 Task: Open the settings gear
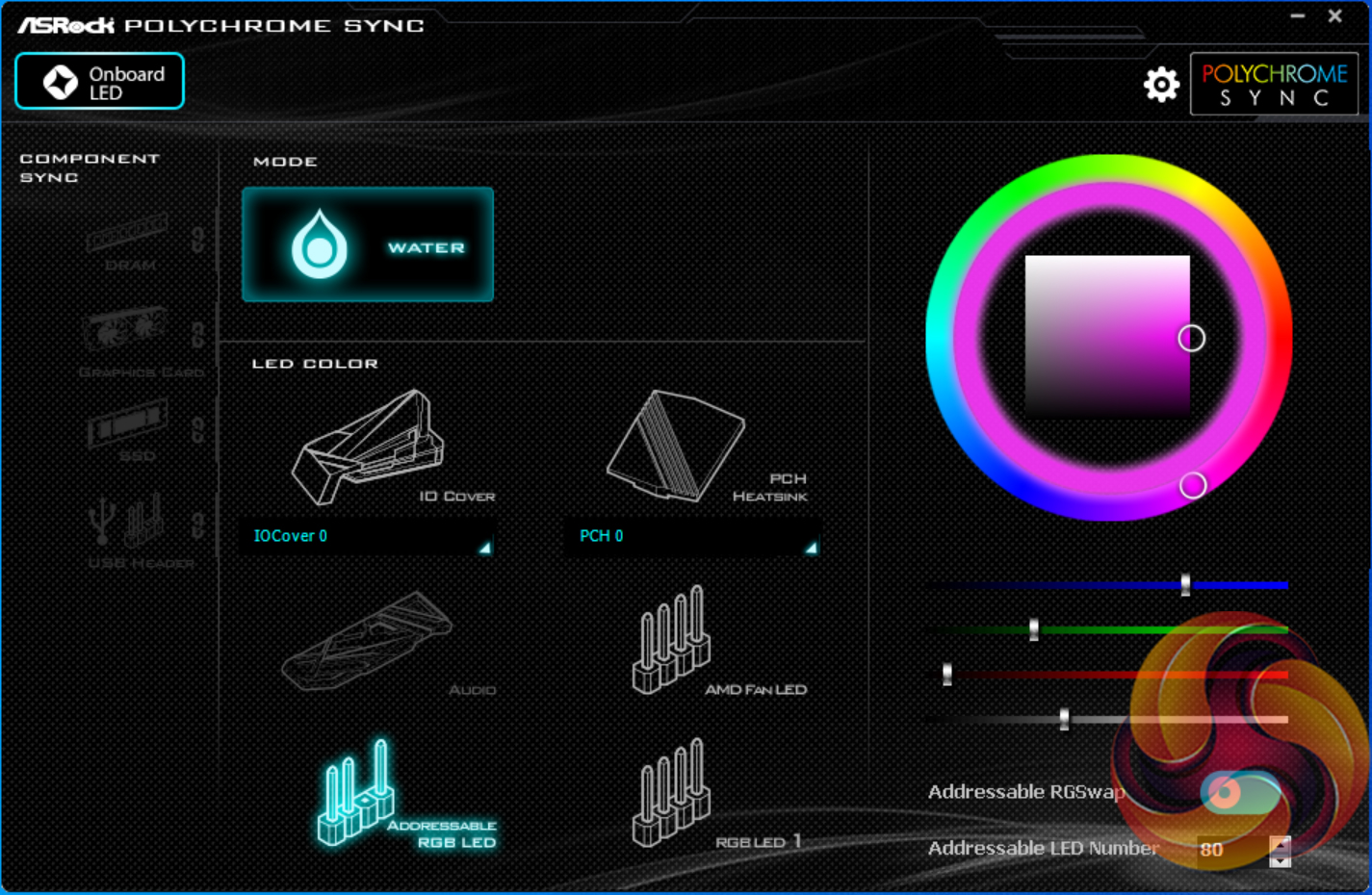[x=1161, y=85]
